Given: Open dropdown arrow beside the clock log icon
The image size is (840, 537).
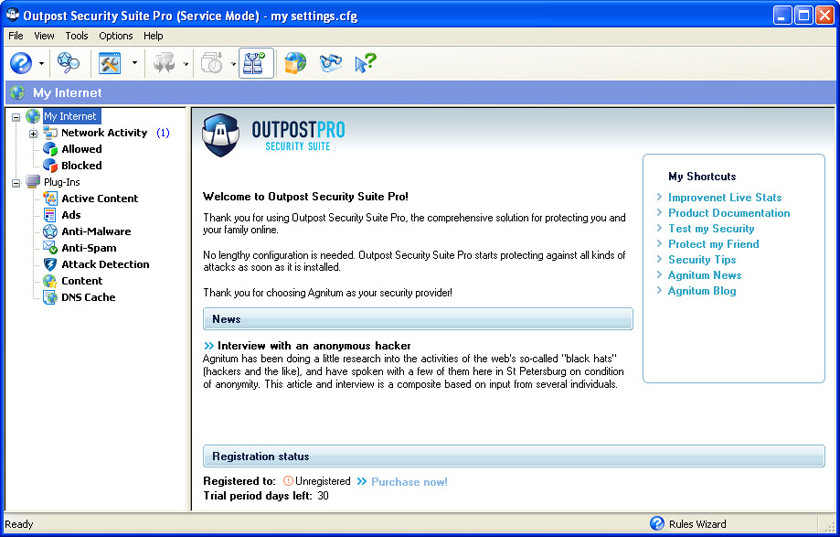Looking at the screenshot, I should [233, 63].
